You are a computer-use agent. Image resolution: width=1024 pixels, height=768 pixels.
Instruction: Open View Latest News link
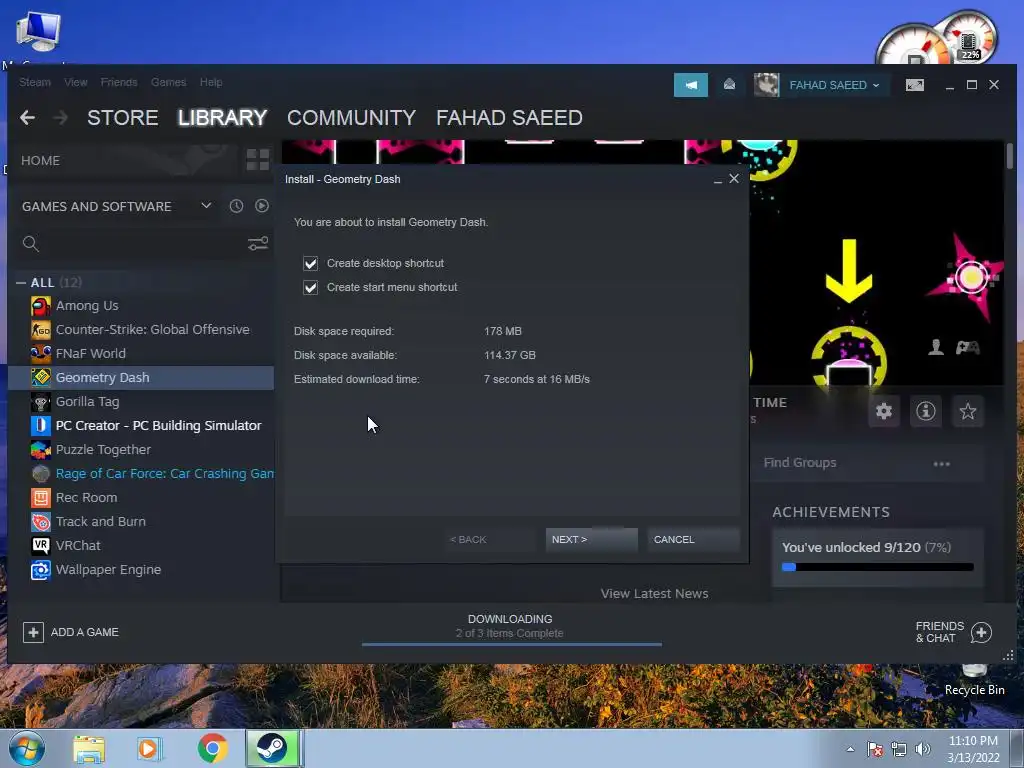(654, 594)
